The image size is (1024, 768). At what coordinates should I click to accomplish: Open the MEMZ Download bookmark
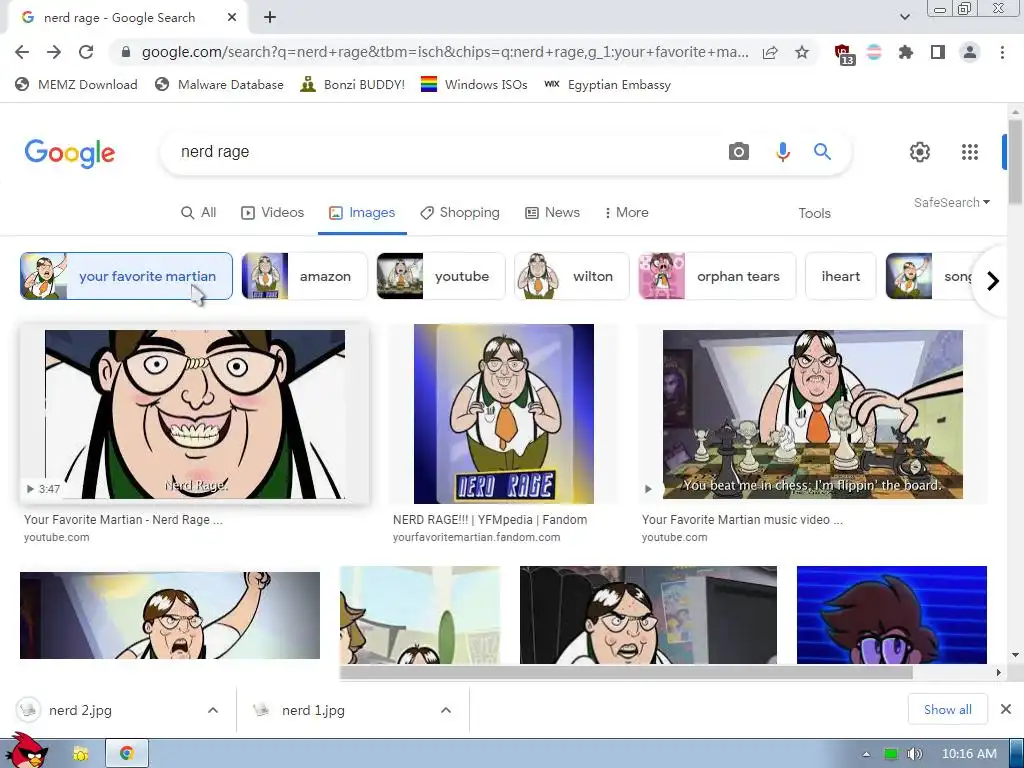pos(76,84)
